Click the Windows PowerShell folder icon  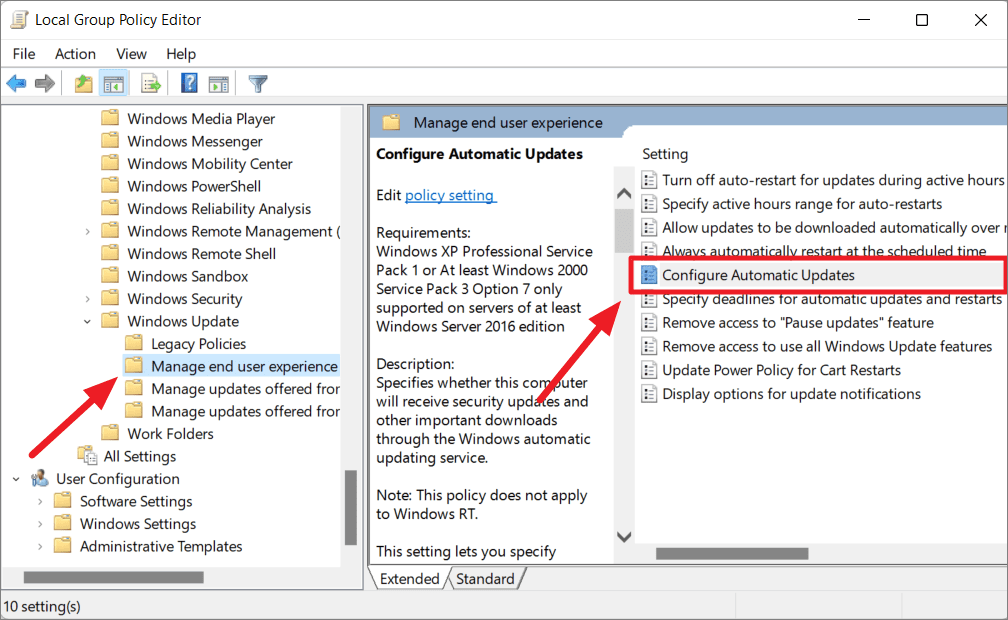click(111, 185)
